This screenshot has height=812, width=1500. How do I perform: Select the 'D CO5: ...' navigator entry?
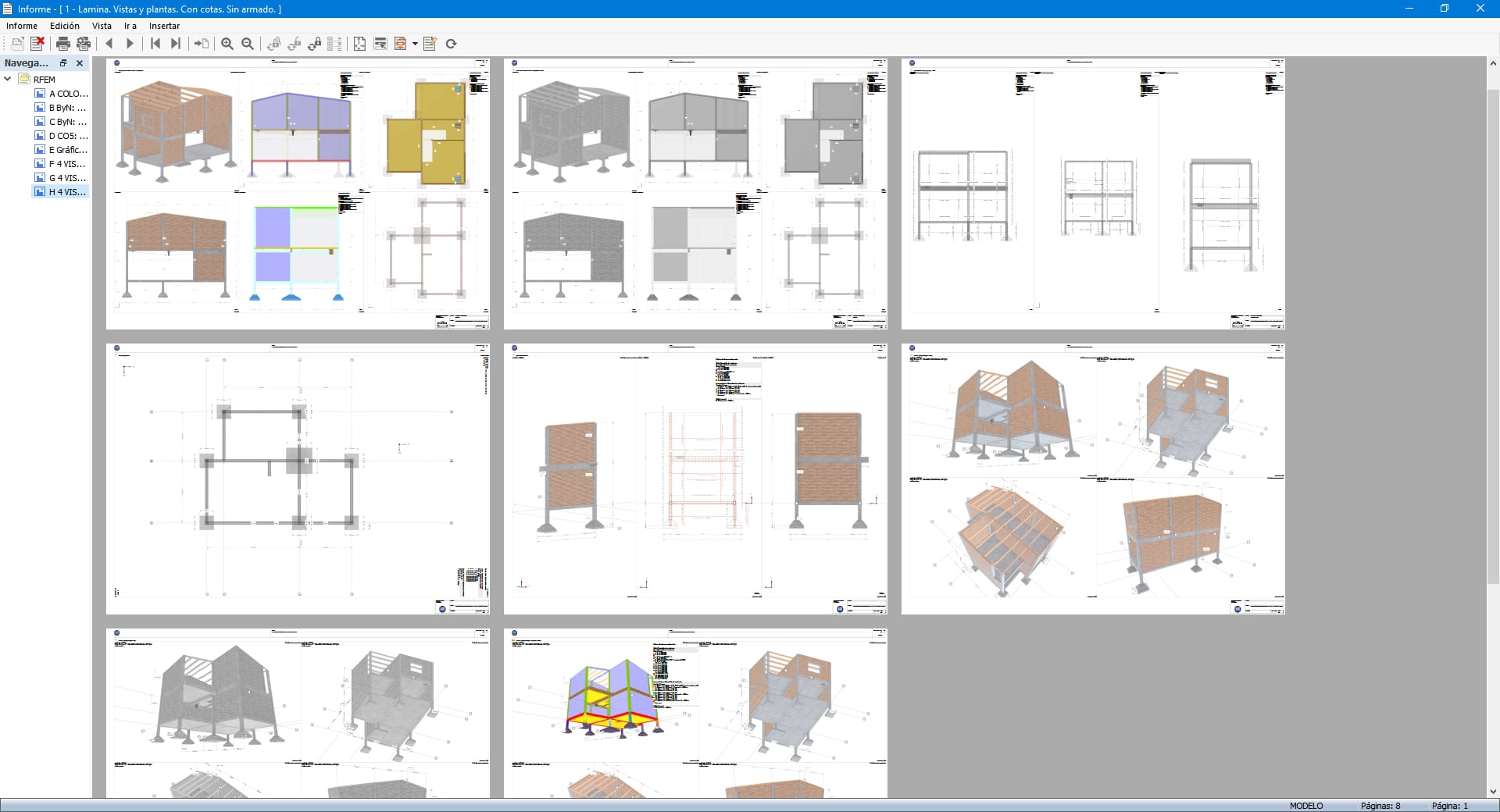61,136
